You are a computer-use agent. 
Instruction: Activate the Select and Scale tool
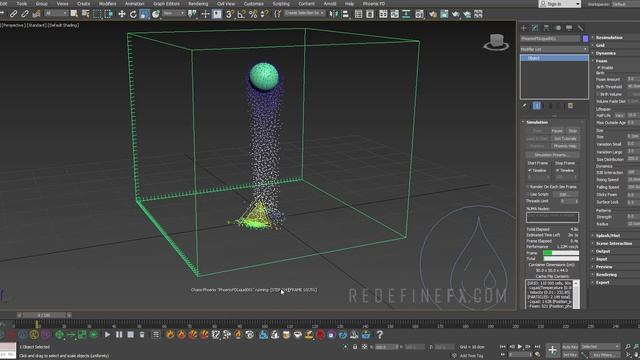tap(144, 14)
